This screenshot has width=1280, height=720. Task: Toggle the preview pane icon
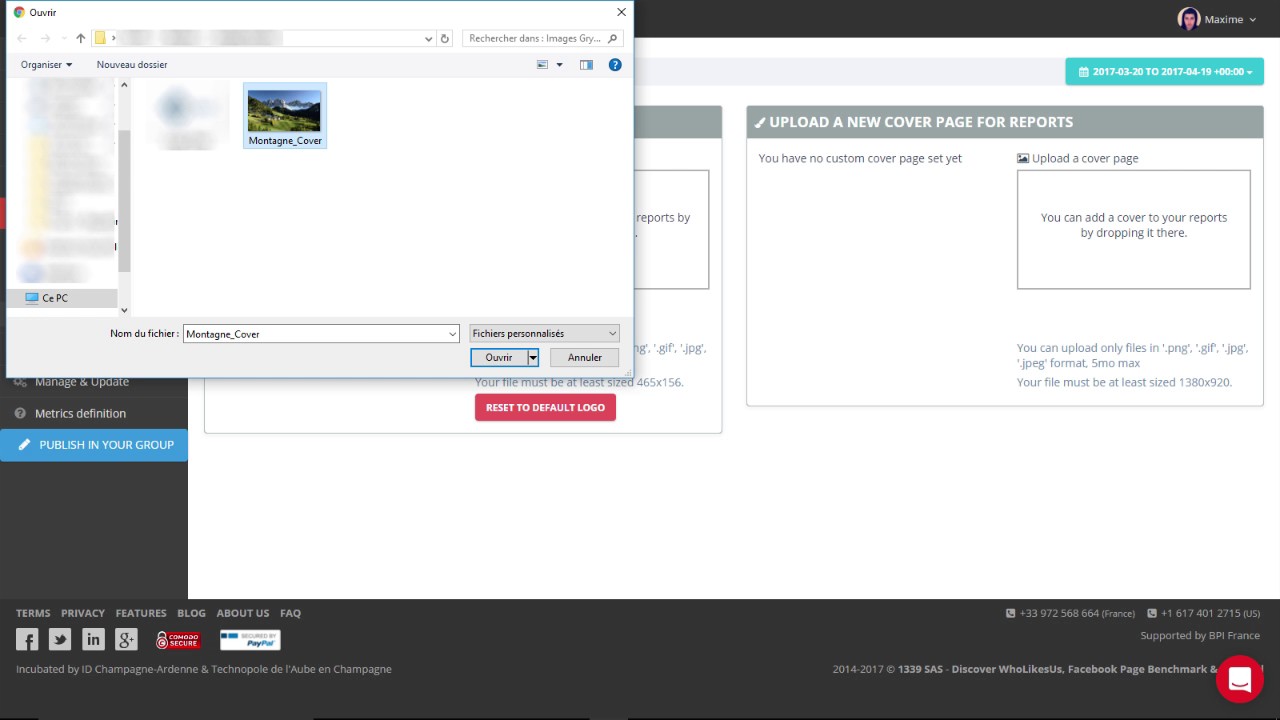click(x=586, y=64)
